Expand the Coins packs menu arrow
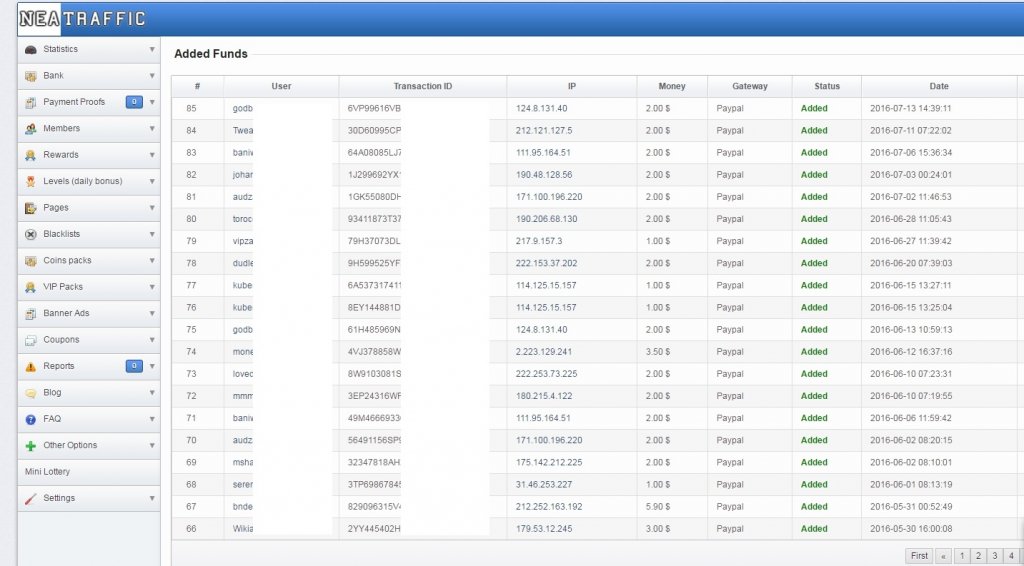 click(x=152, y=261)
